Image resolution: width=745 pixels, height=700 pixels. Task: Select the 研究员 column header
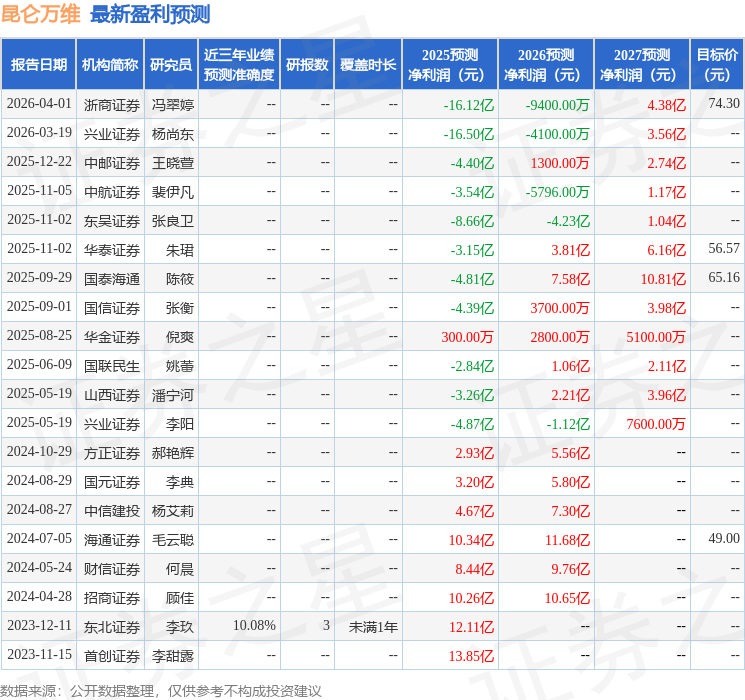[x=171, y=64]
